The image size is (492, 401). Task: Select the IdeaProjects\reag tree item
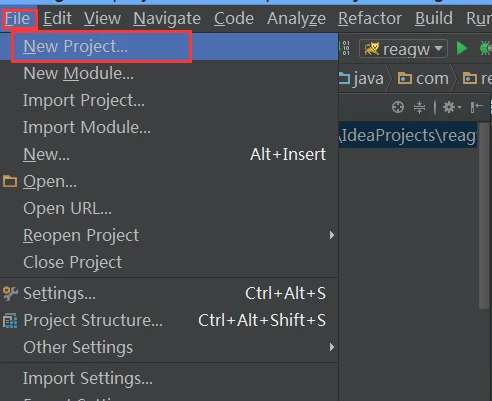click(x=408, y=135)
